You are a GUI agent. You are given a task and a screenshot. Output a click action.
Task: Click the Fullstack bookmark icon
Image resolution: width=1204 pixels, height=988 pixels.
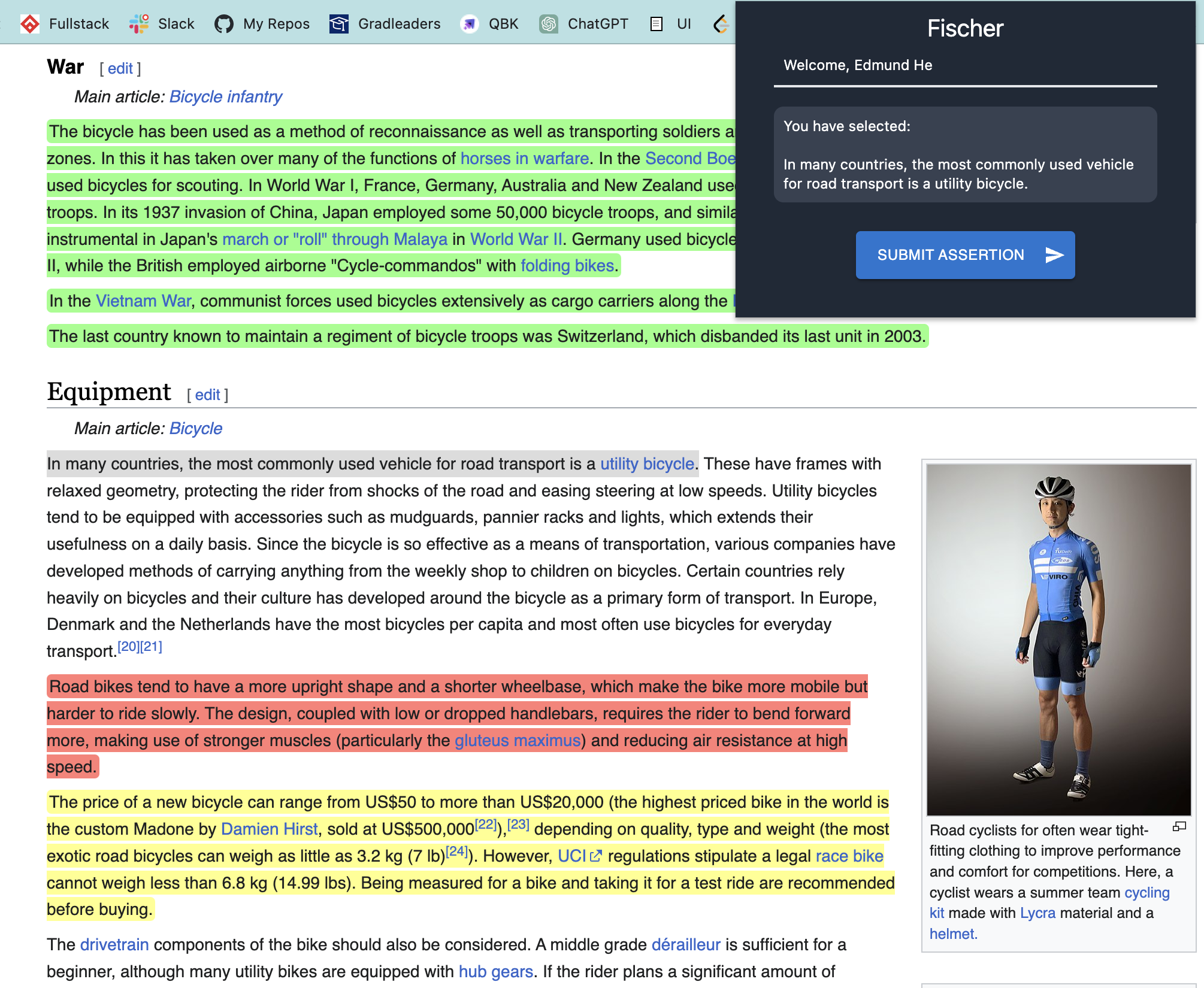30,24
